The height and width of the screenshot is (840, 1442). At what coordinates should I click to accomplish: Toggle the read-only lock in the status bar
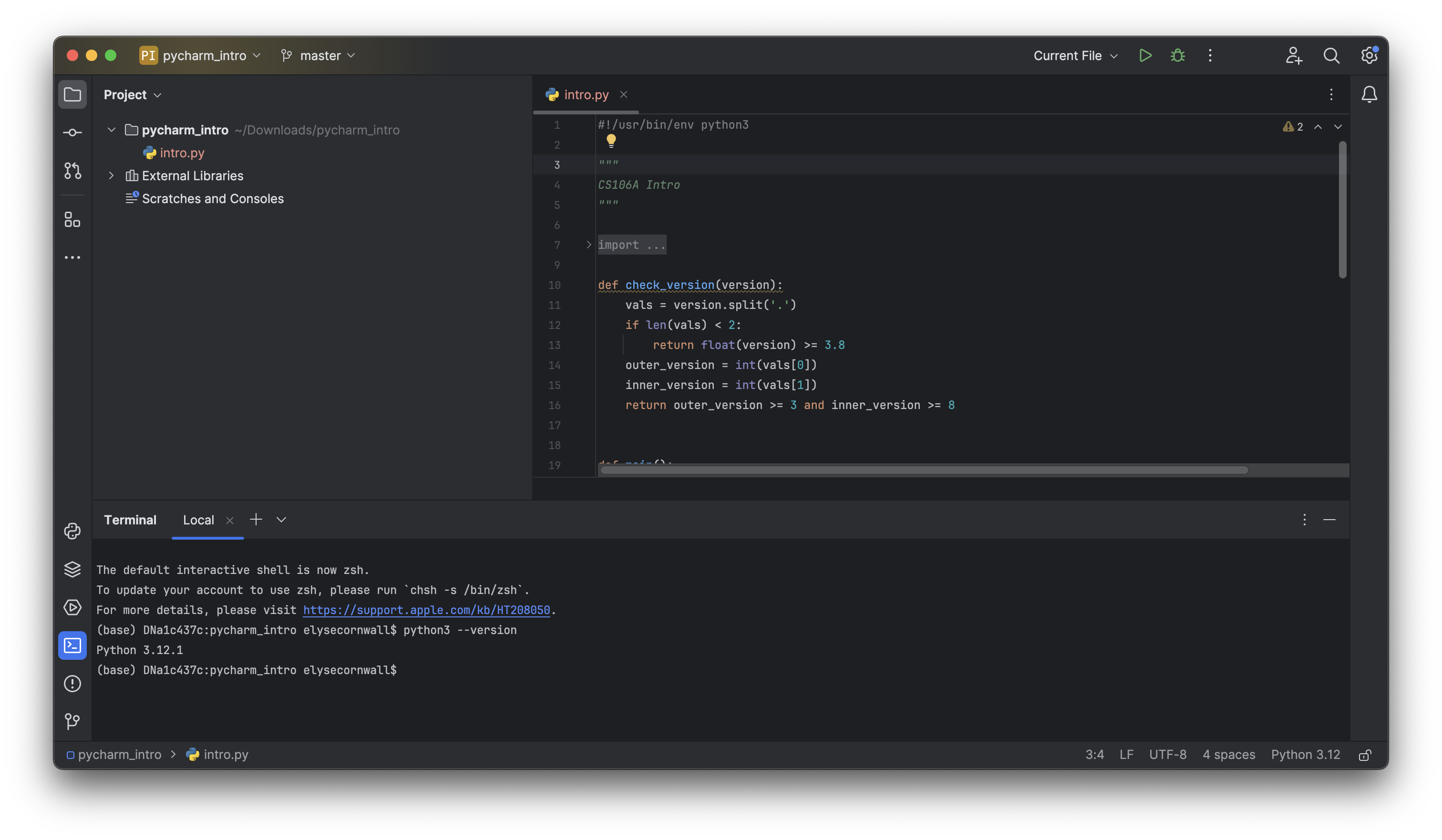pos(1365,755)
